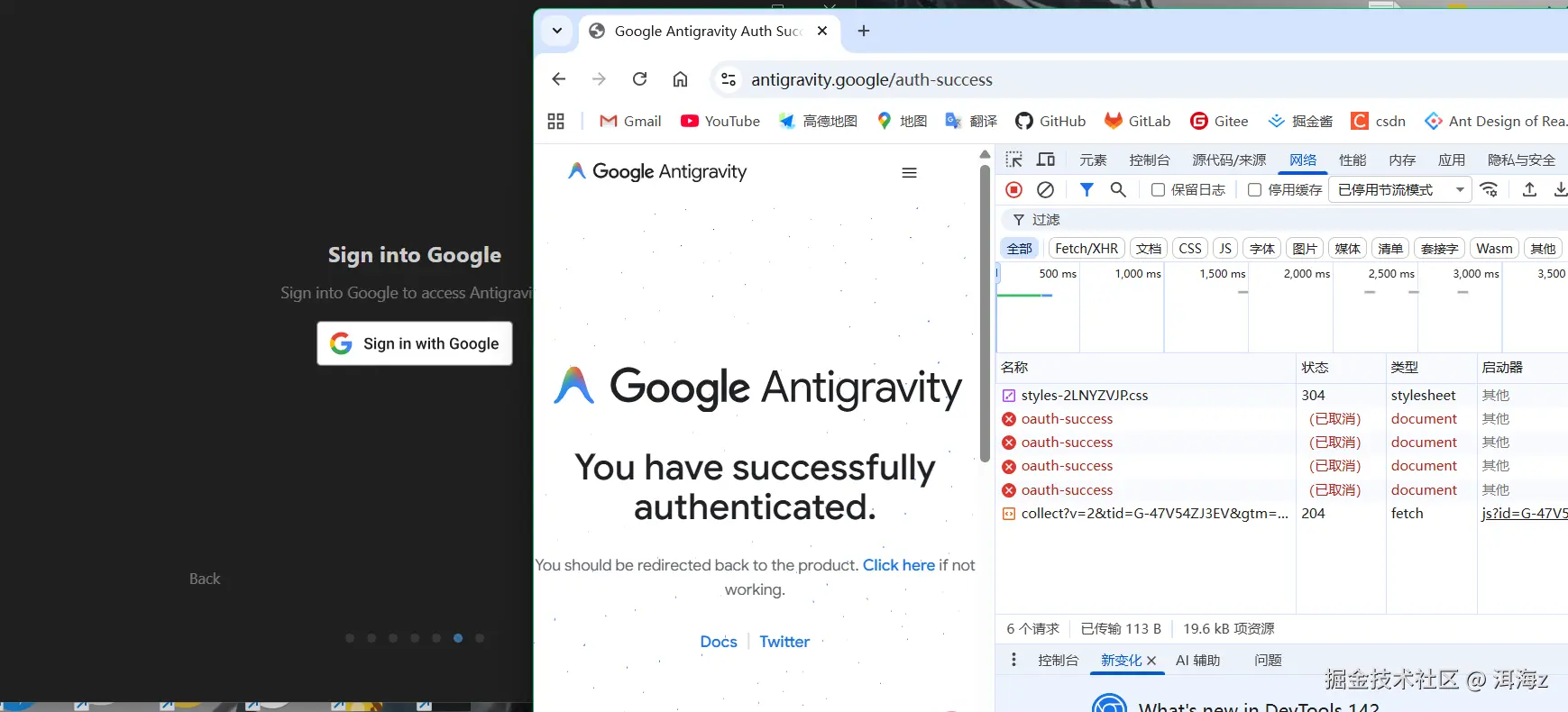1568x712 pixels.
Task: Click the page vertical scrollbar thumb
Action: point(985,311)
